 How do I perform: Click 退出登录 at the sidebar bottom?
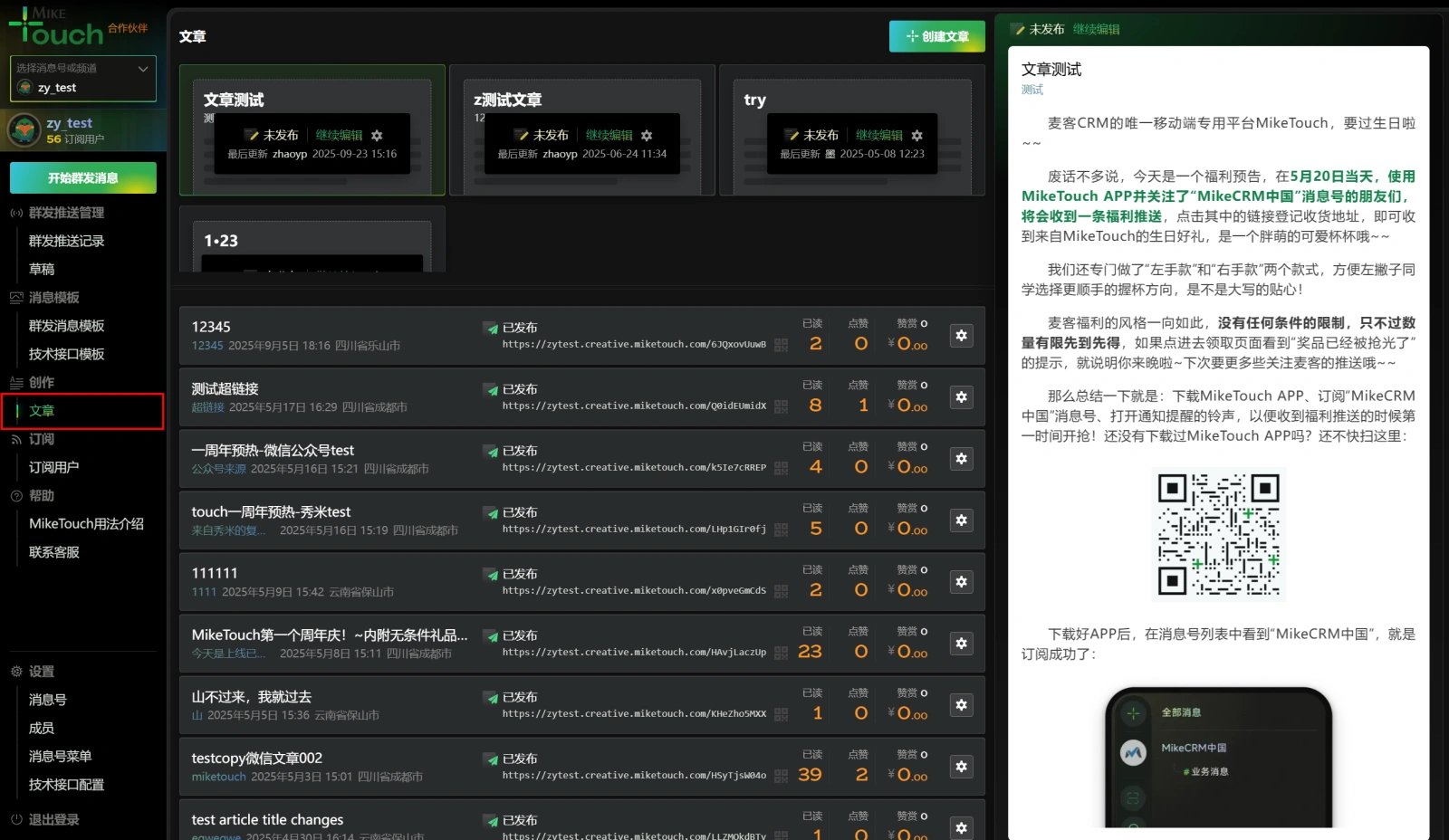click(53, 819)
